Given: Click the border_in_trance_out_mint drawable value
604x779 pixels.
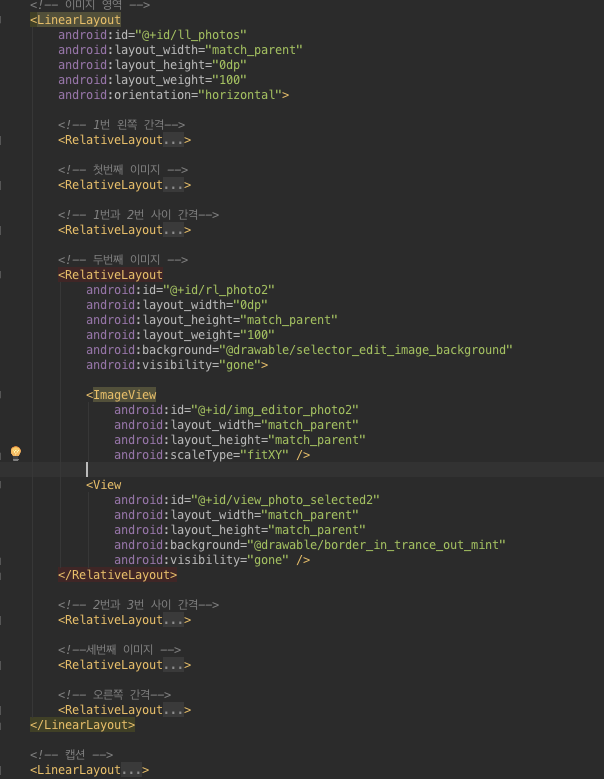Looking at the screenshot, I should coord(376,545).
